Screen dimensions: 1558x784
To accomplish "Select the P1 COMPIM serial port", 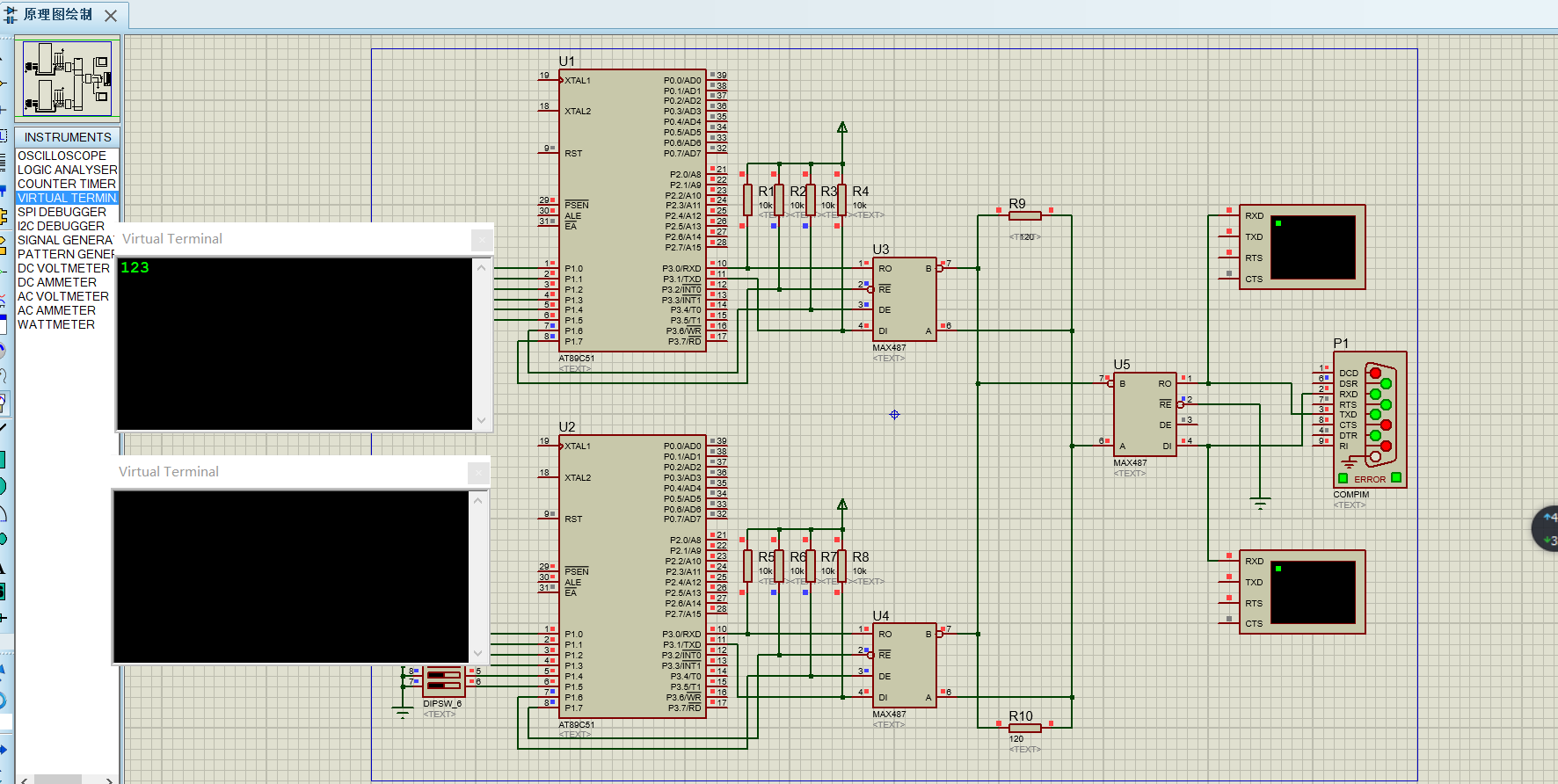I will 1370,419.
